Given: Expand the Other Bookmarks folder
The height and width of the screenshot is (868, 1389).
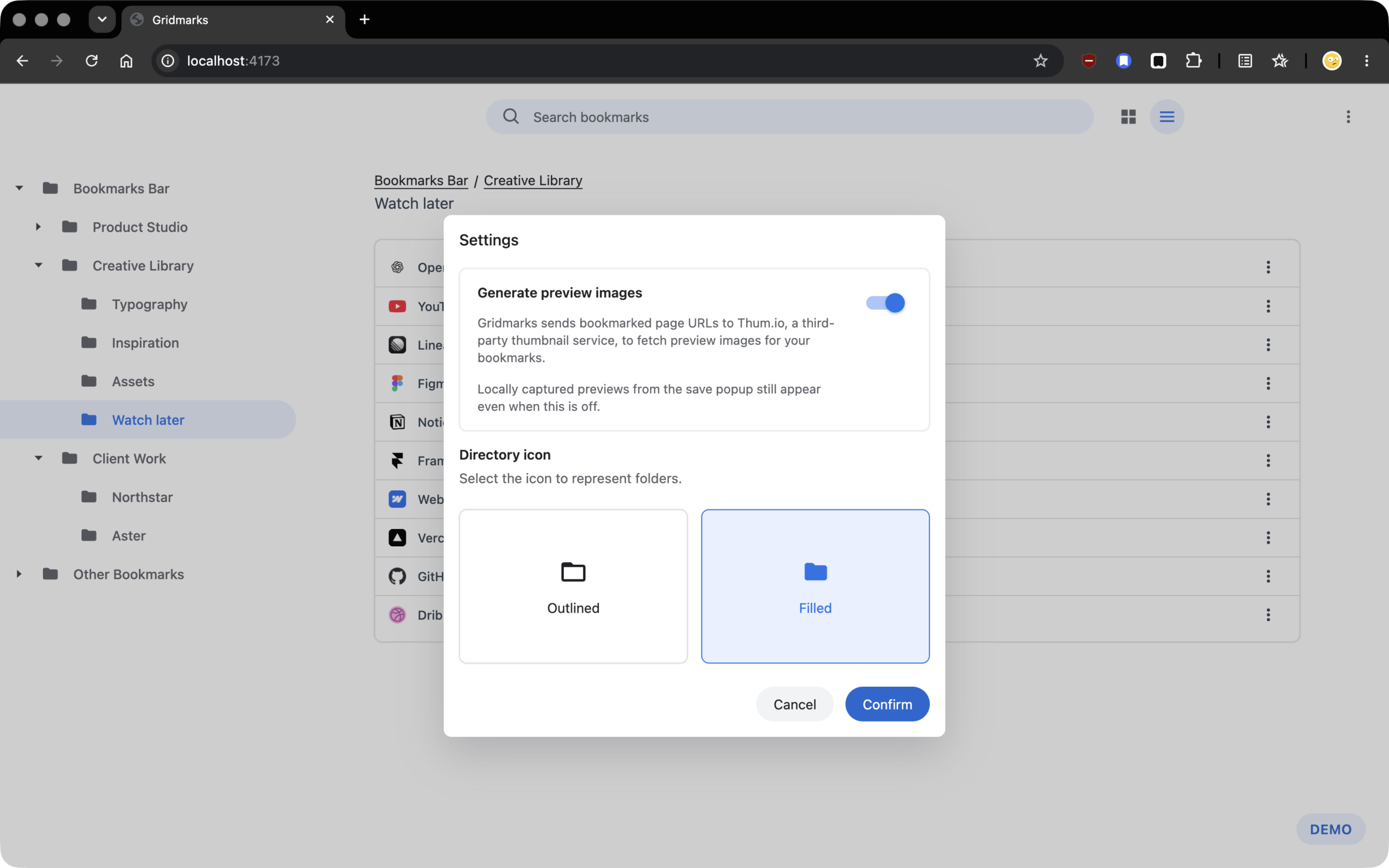Looking at the screenshot, I should click(20, 574).
